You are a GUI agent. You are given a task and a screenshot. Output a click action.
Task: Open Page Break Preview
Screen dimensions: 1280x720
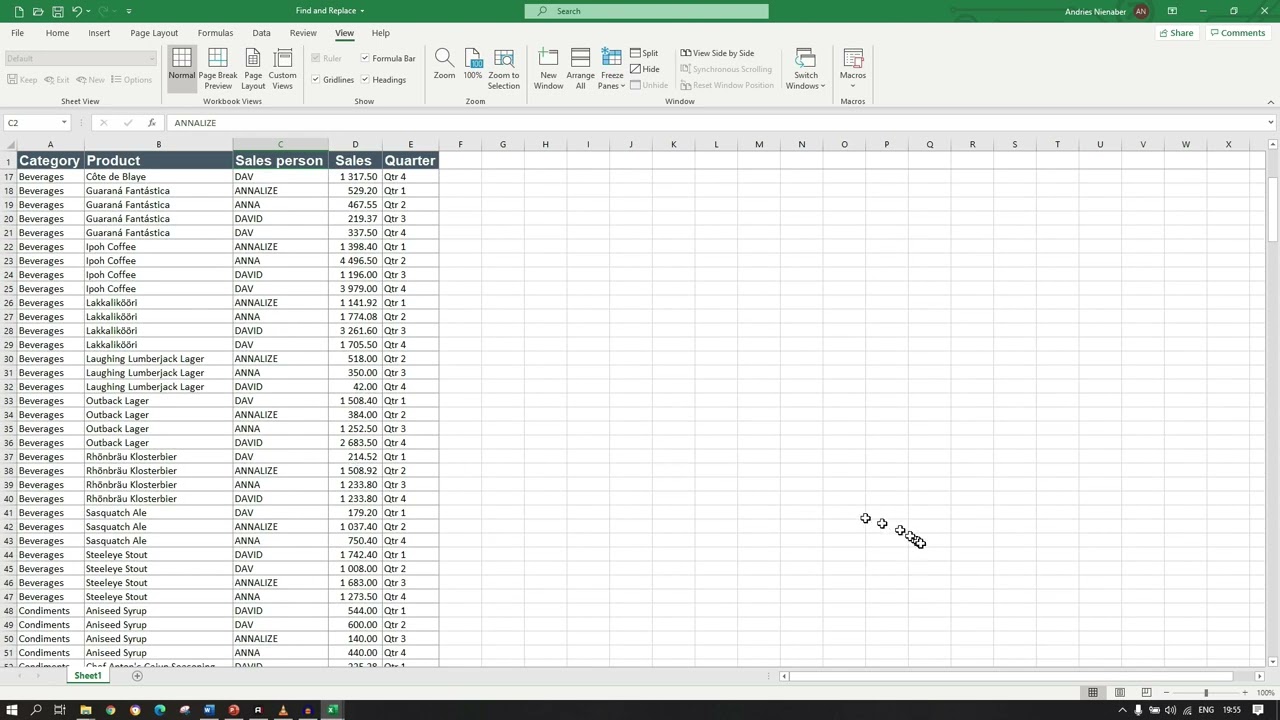[x=218, y=68]
